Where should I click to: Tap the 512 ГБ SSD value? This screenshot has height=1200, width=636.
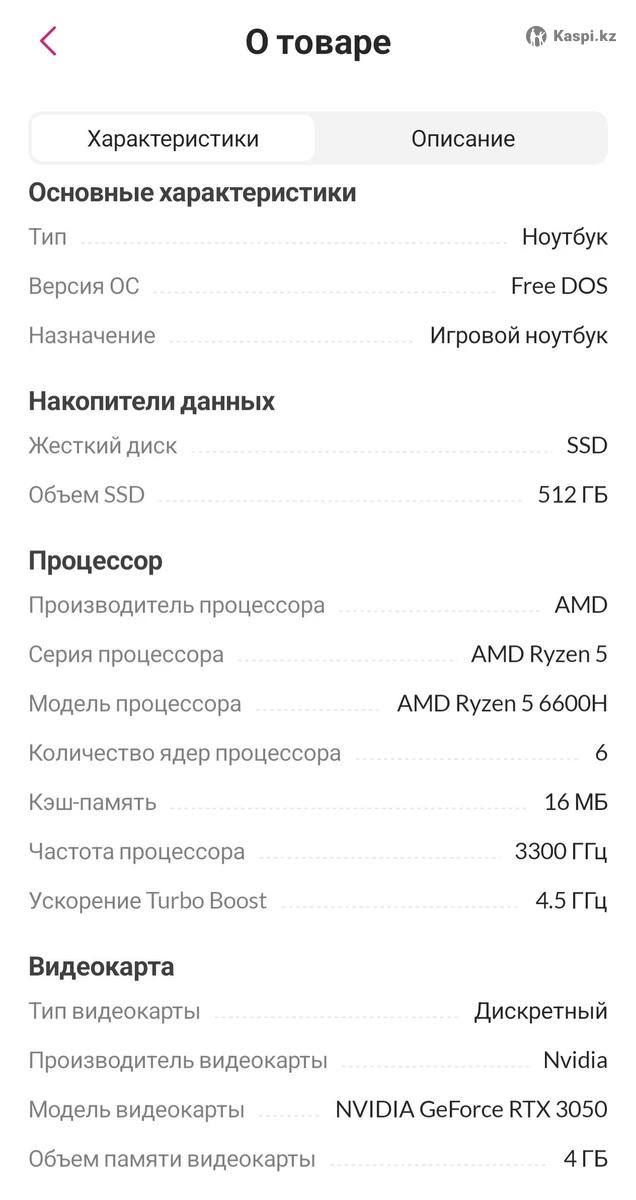coord(572,495)
